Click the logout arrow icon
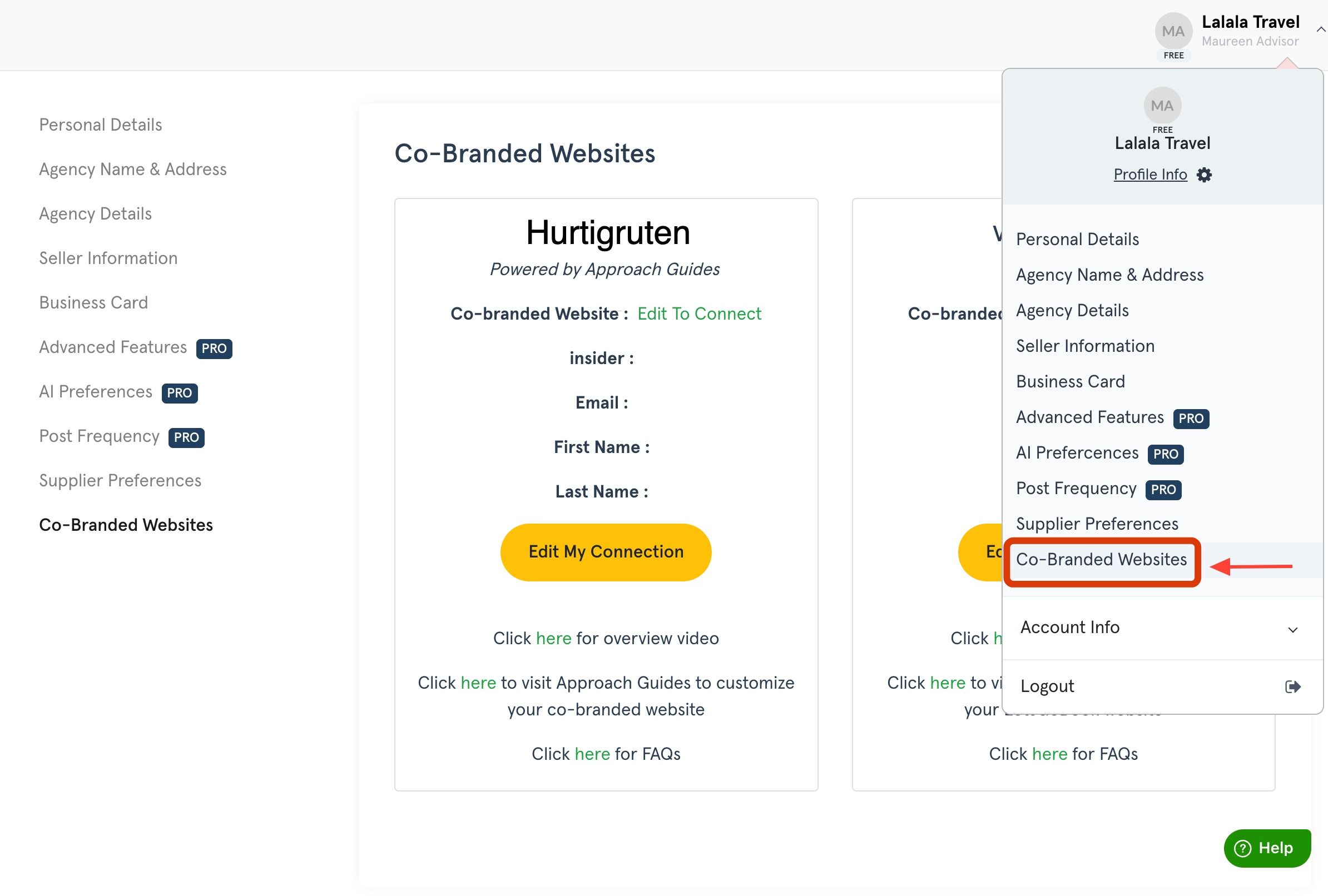The image size is (1328, 896). (1292, 686)
